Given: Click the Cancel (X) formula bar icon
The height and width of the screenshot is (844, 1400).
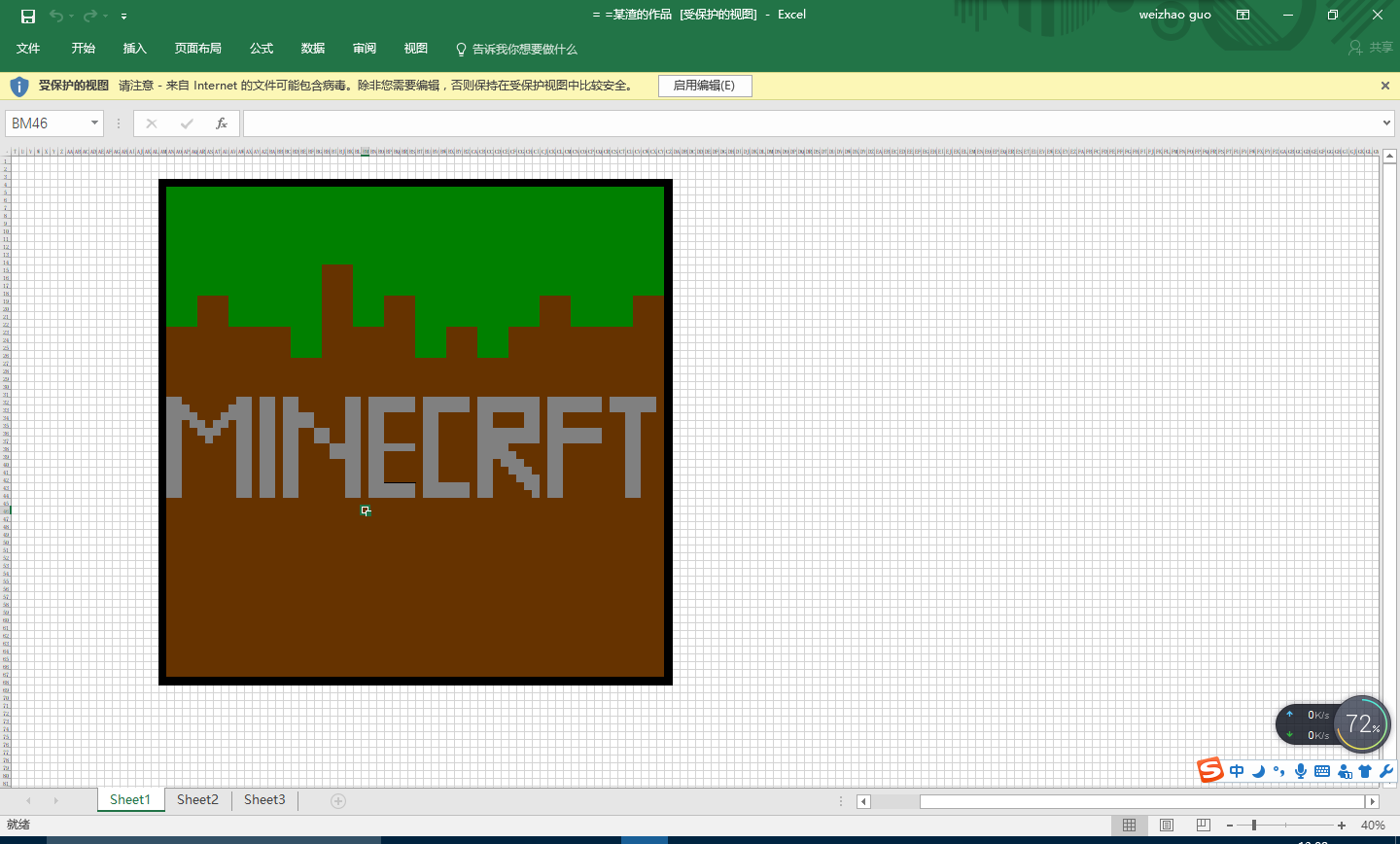Looking at the screenshot, I should tap(152, 123).
